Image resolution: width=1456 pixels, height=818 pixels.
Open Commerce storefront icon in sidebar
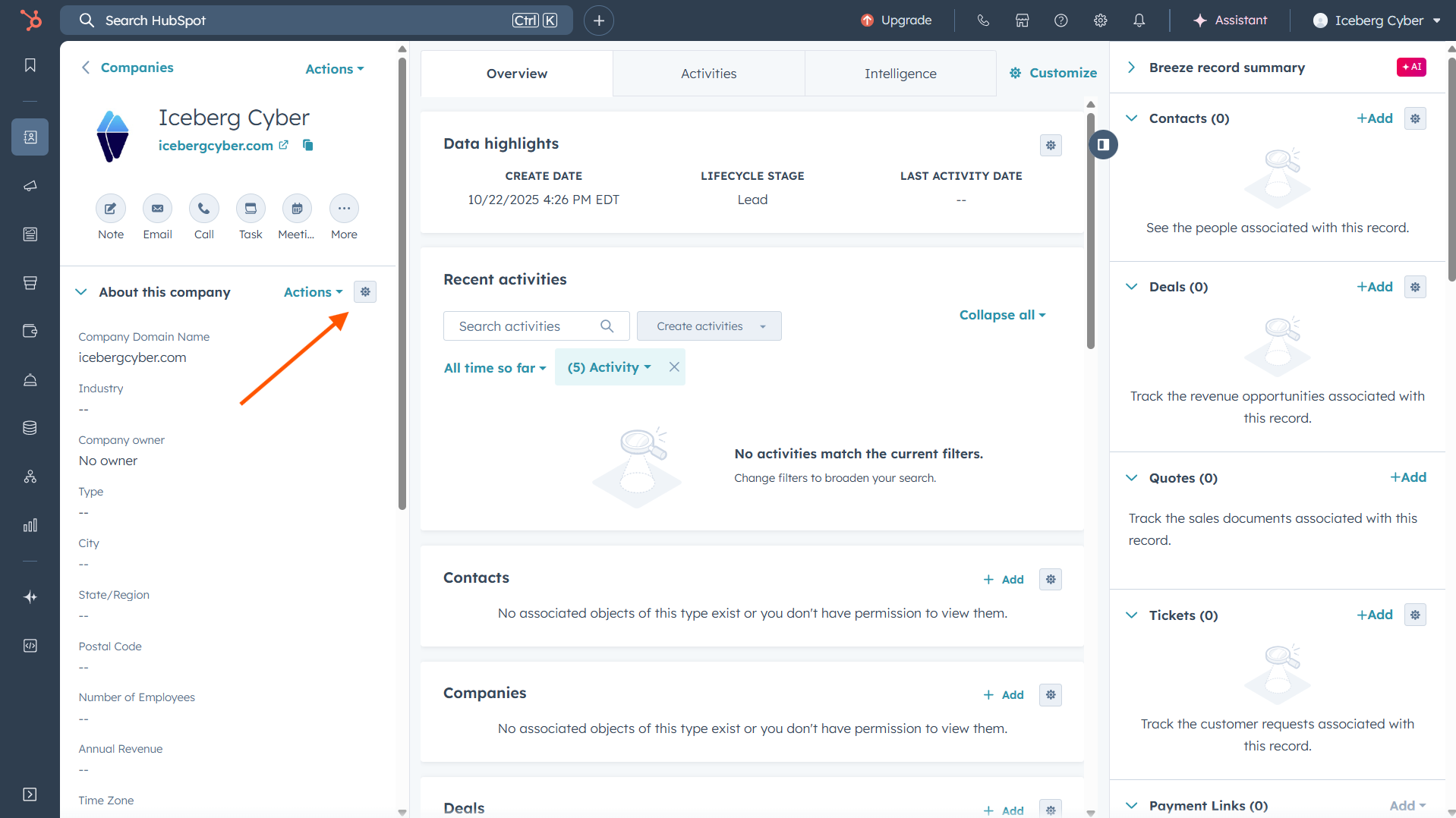[30, 283]
